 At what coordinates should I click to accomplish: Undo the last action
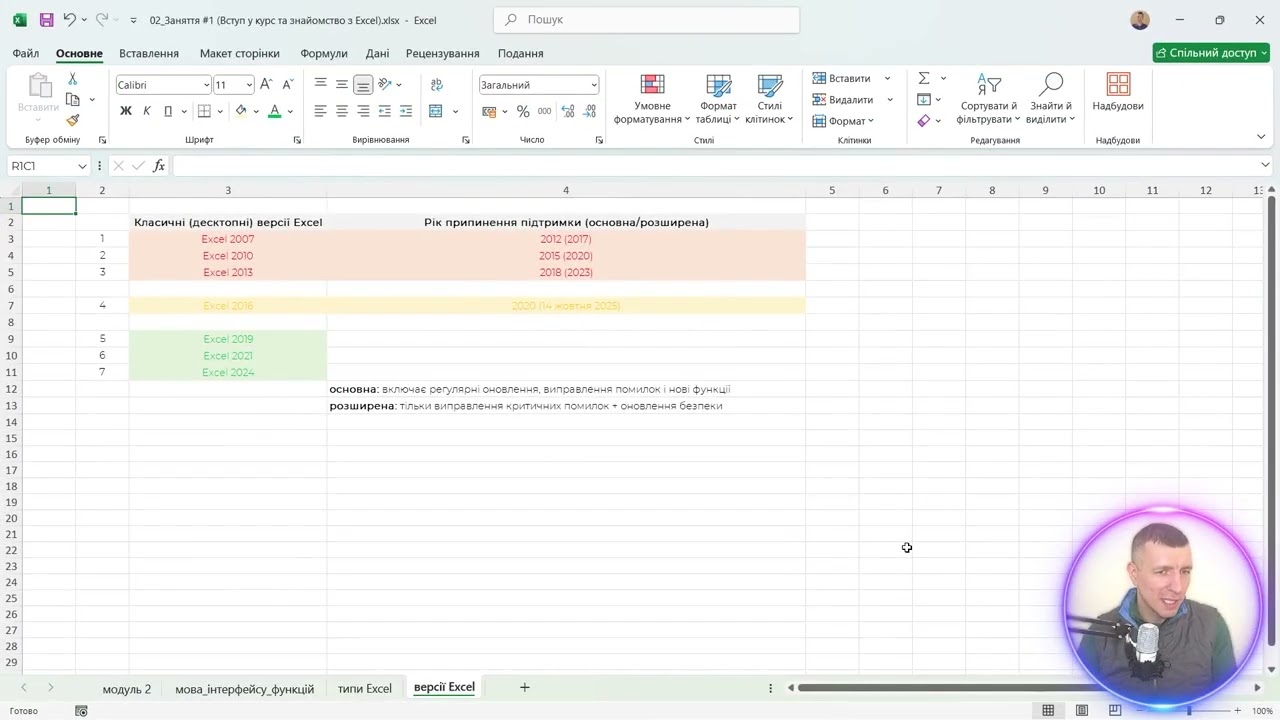pos(70,20)
